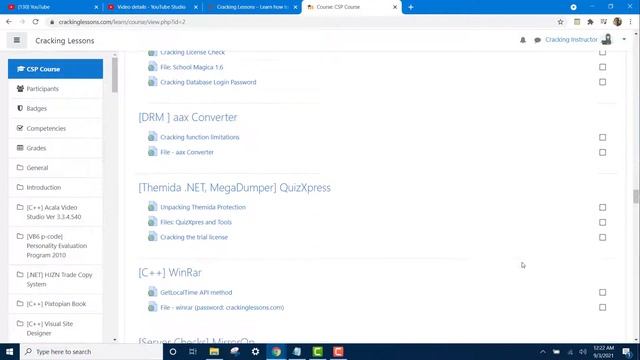Mark Cracking the trial license complete
This screenshot has width=640, height=360.
click(x=602, y=237)
